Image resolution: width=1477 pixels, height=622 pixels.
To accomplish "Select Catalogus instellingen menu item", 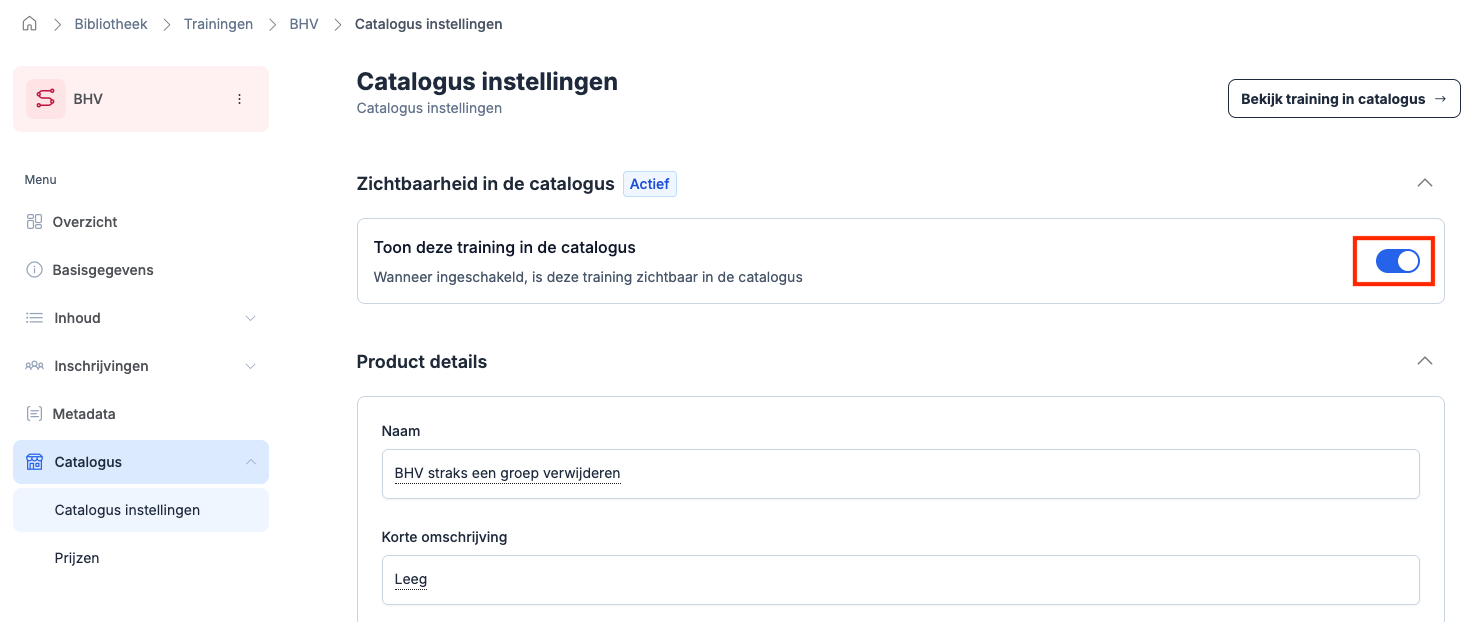I will pos(127,510).
